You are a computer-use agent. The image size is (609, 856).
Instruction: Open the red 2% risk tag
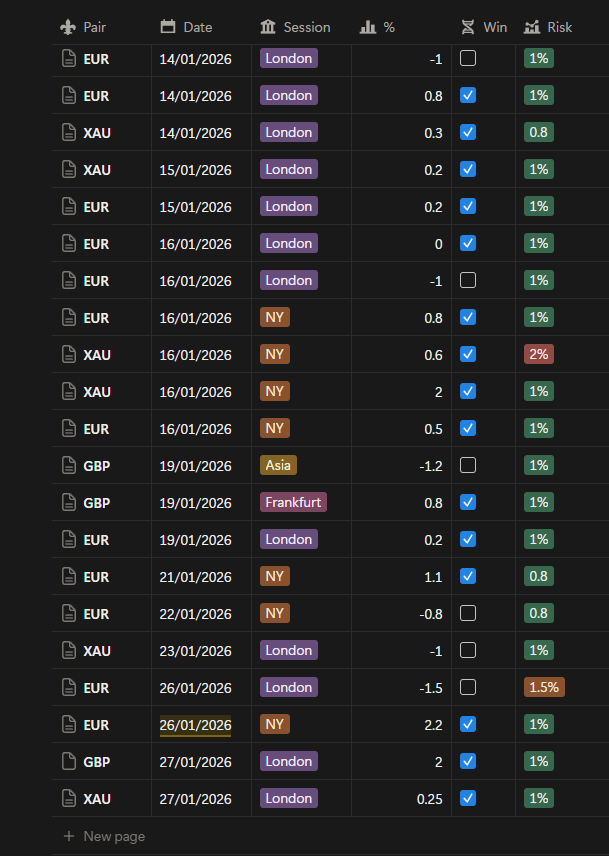[539, 354]
